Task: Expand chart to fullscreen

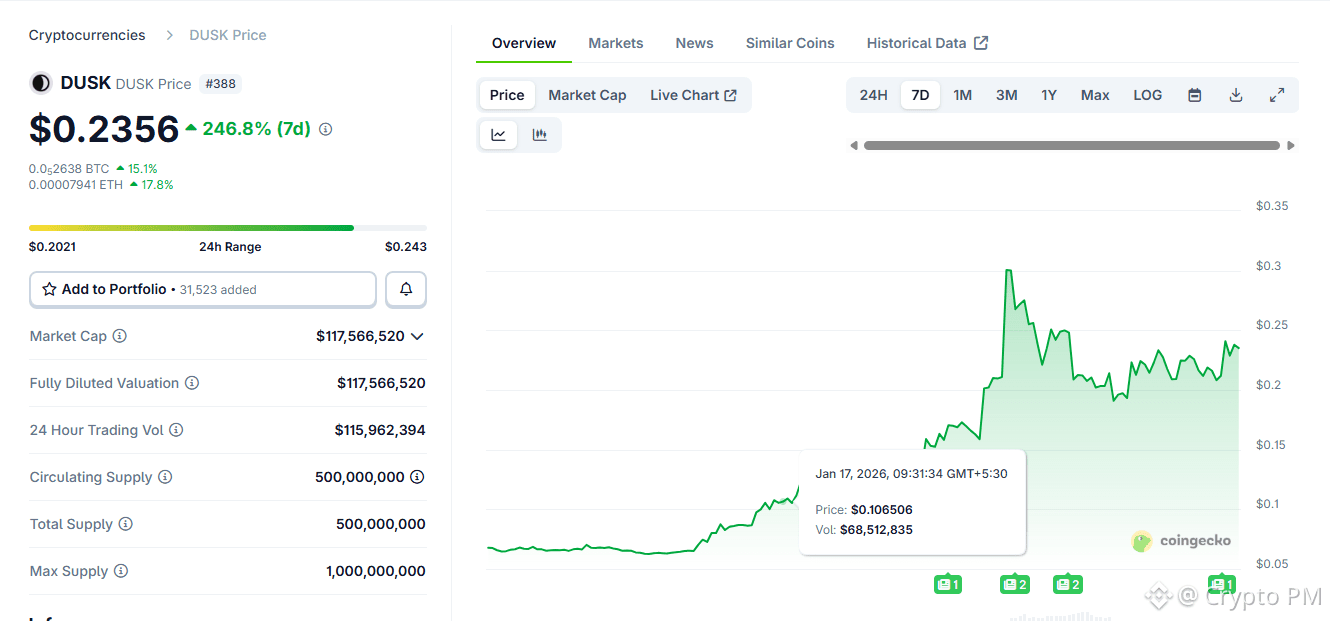Action: 1277,95
